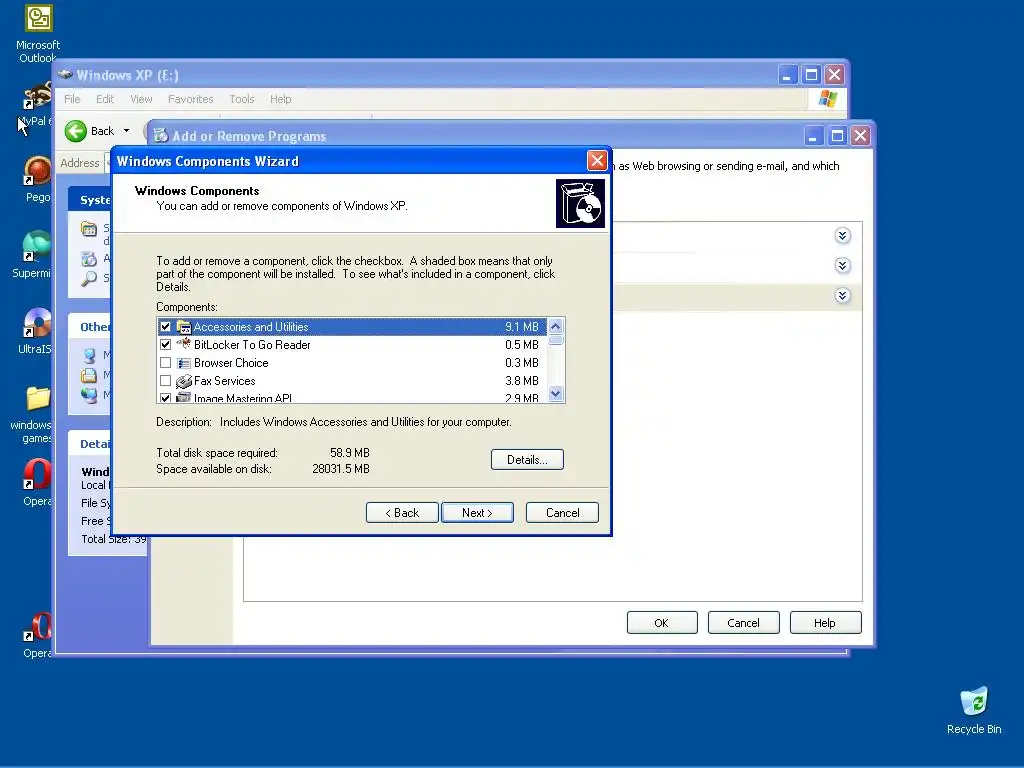Click the BitLocker To Go Reader icon
The height and width of the screenshot is (768, 1024).
click(x=184, y=344)
